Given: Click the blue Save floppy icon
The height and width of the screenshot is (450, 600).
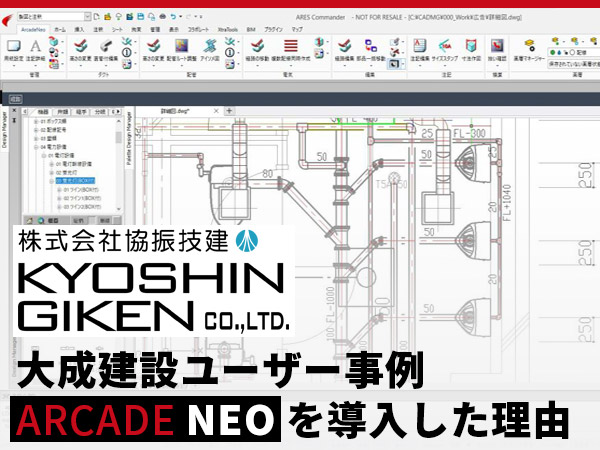Looking at the screenshot, I should (140, 17).
